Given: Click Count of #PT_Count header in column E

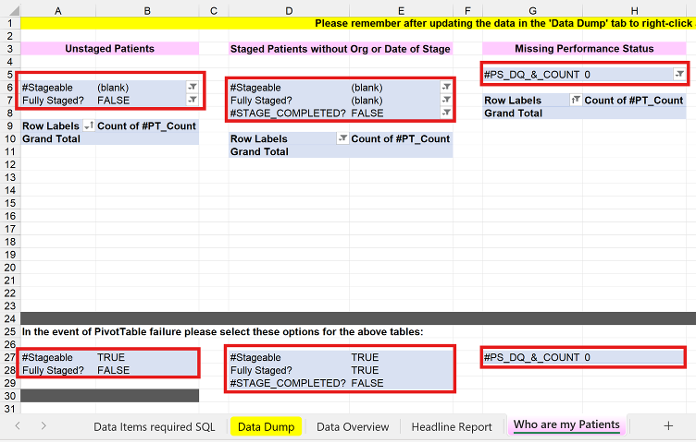Looking at the screenshot, I should [x=401, y=138].
